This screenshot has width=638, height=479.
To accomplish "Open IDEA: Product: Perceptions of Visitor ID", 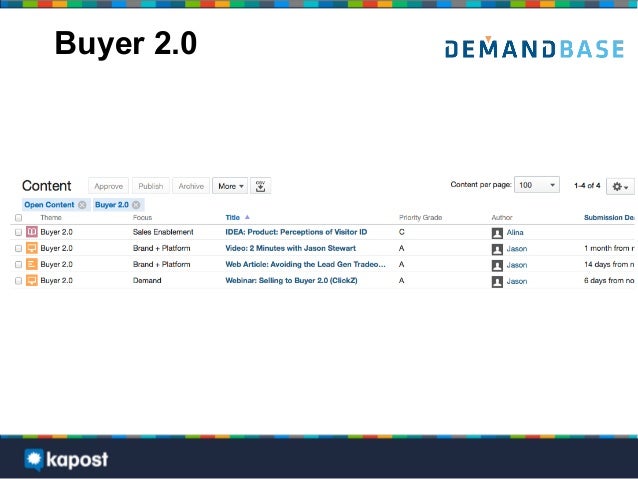I will 296,232.
